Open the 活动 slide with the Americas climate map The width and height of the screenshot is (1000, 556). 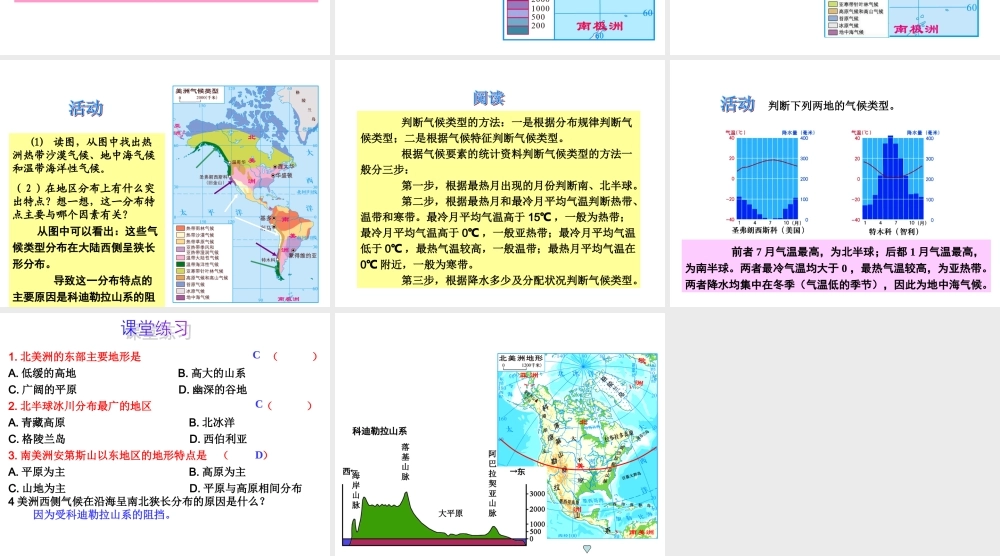coord(165,183)
